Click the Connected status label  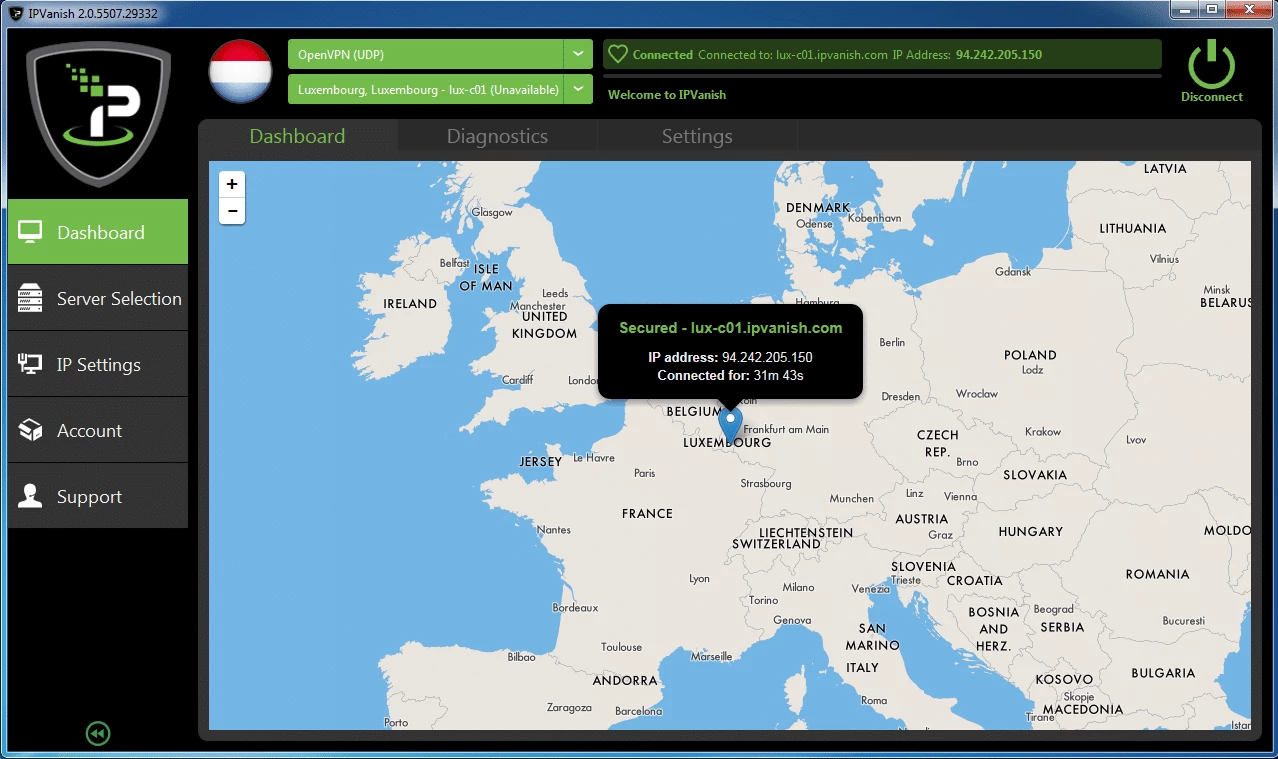coord(663,55)
